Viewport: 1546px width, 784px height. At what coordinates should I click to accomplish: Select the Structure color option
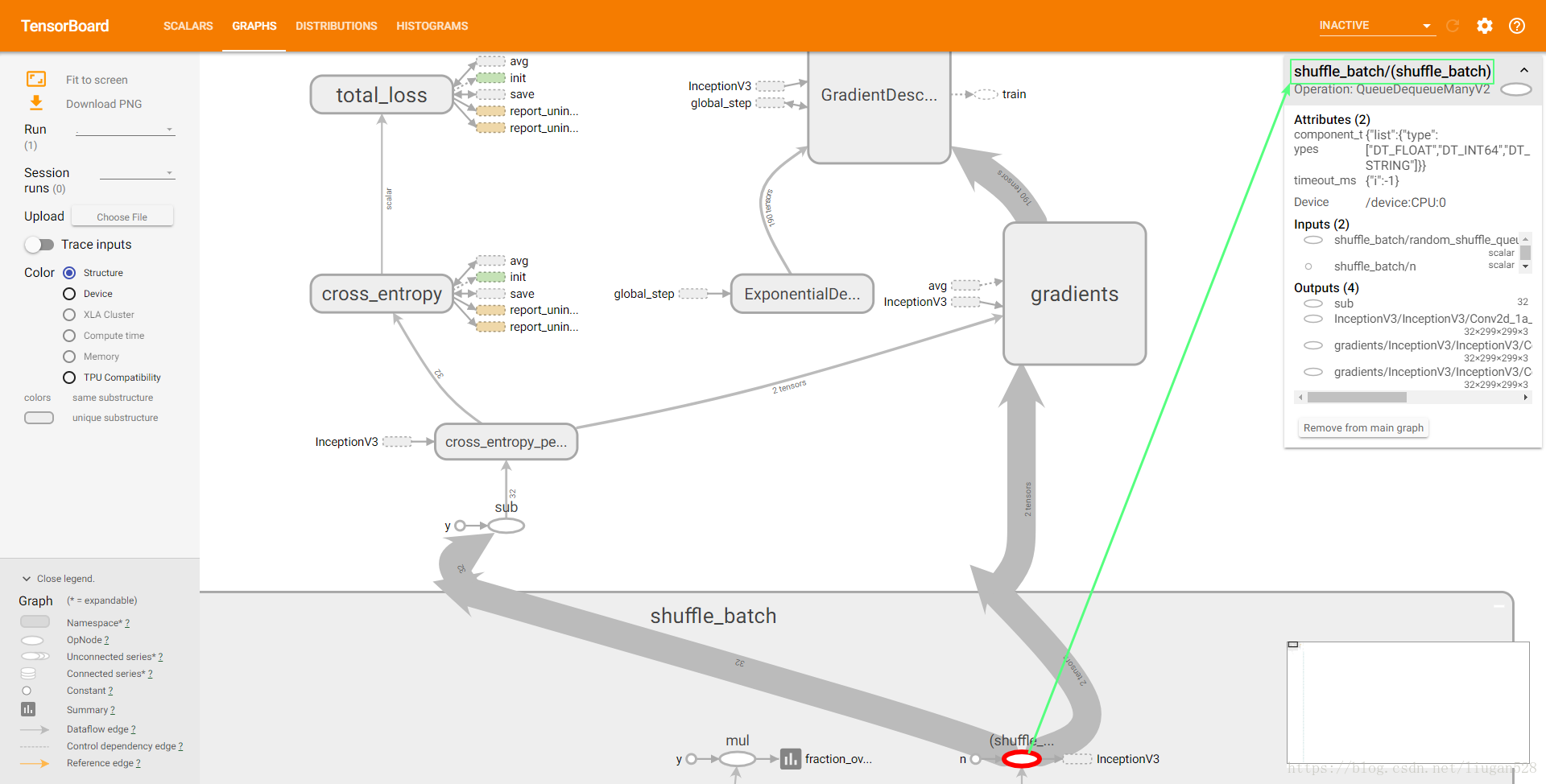coord(69,273)
